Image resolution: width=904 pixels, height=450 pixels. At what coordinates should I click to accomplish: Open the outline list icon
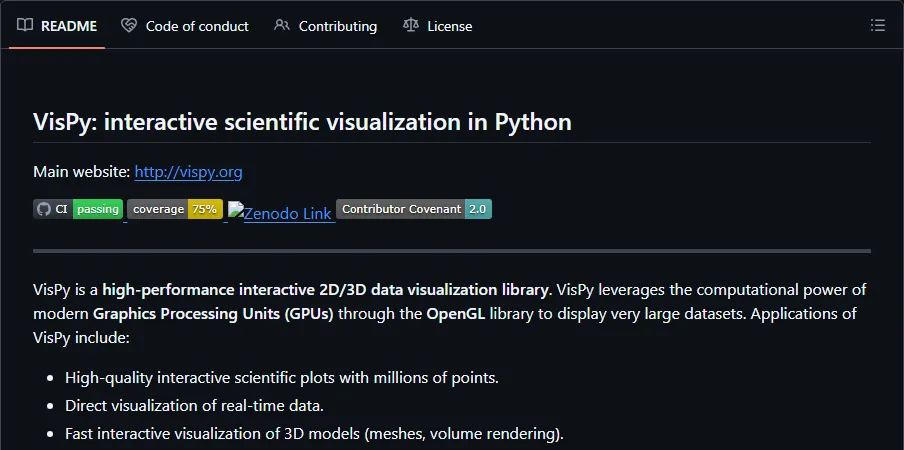[x=877, y=25]
